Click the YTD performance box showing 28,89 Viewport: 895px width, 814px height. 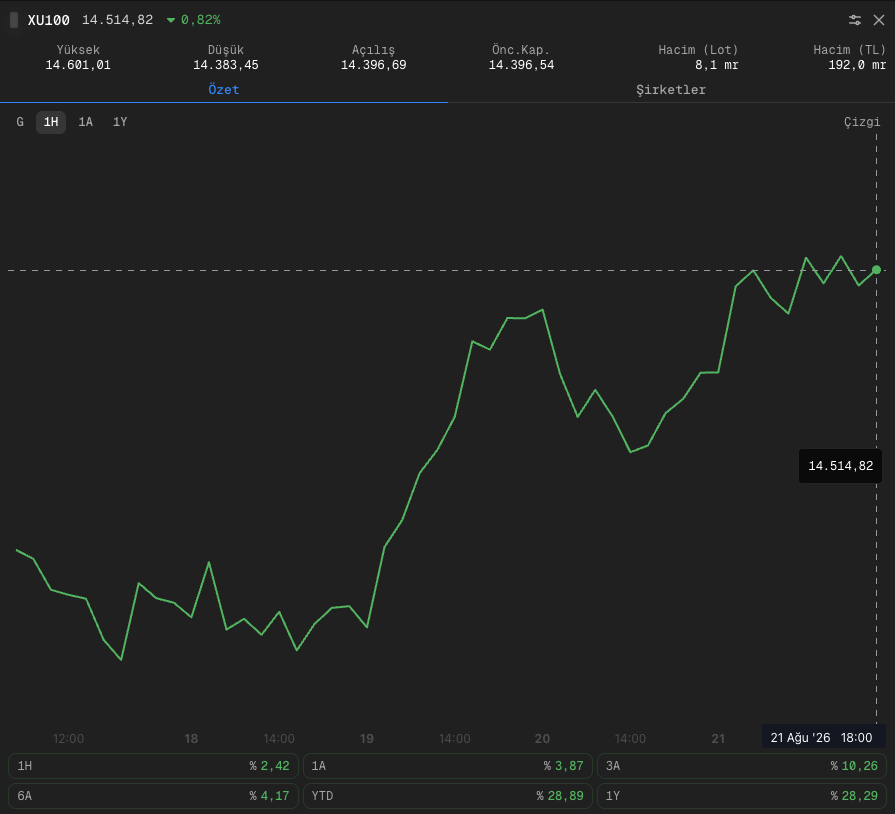[448, 795]
